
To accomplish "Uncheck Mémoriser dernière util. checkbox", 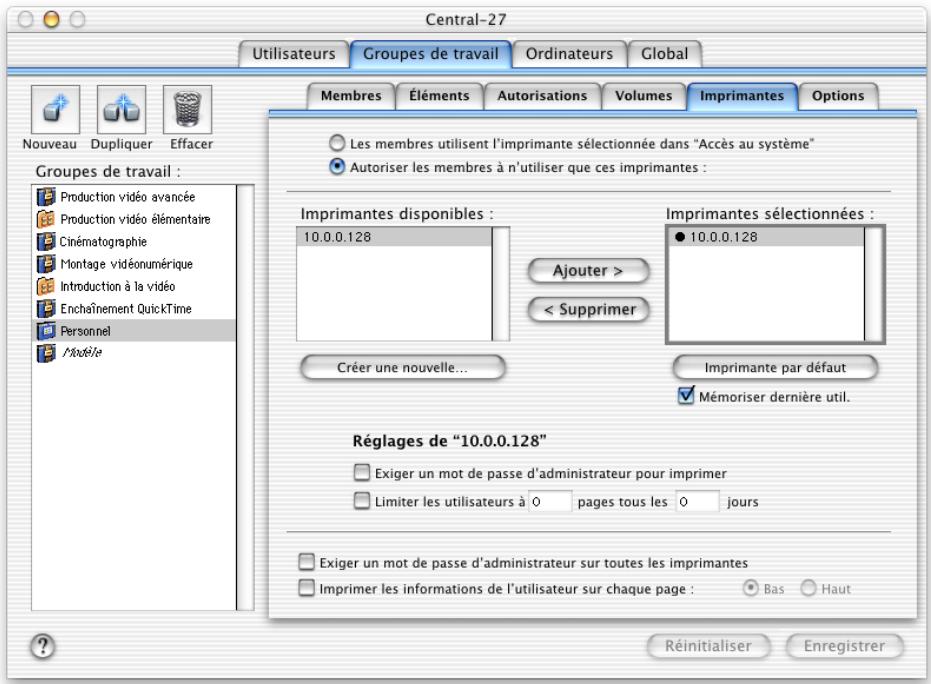I will click(x=686, y=395).
